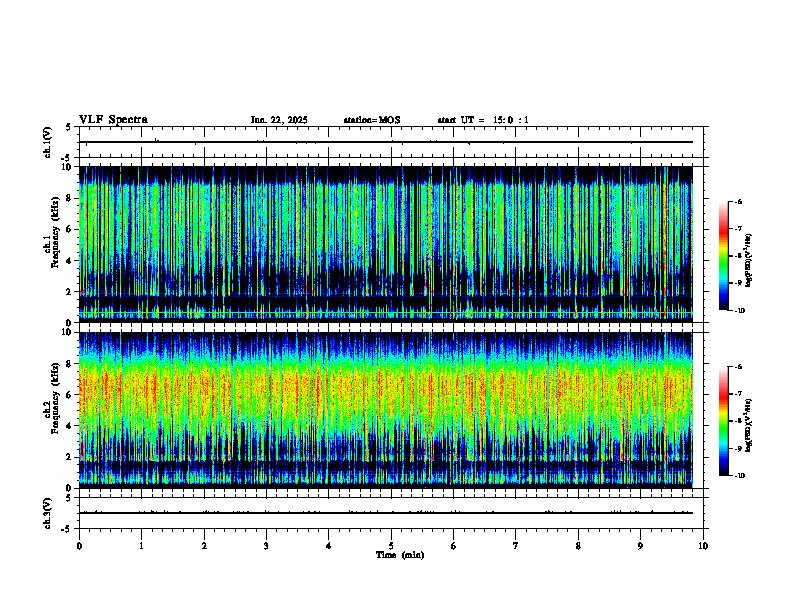Image resolution: width=792 pixels, height=612 pixels.
Task: Select the ch.1 "Frequency (kHz)" axis label
Action: coord(55,232)
